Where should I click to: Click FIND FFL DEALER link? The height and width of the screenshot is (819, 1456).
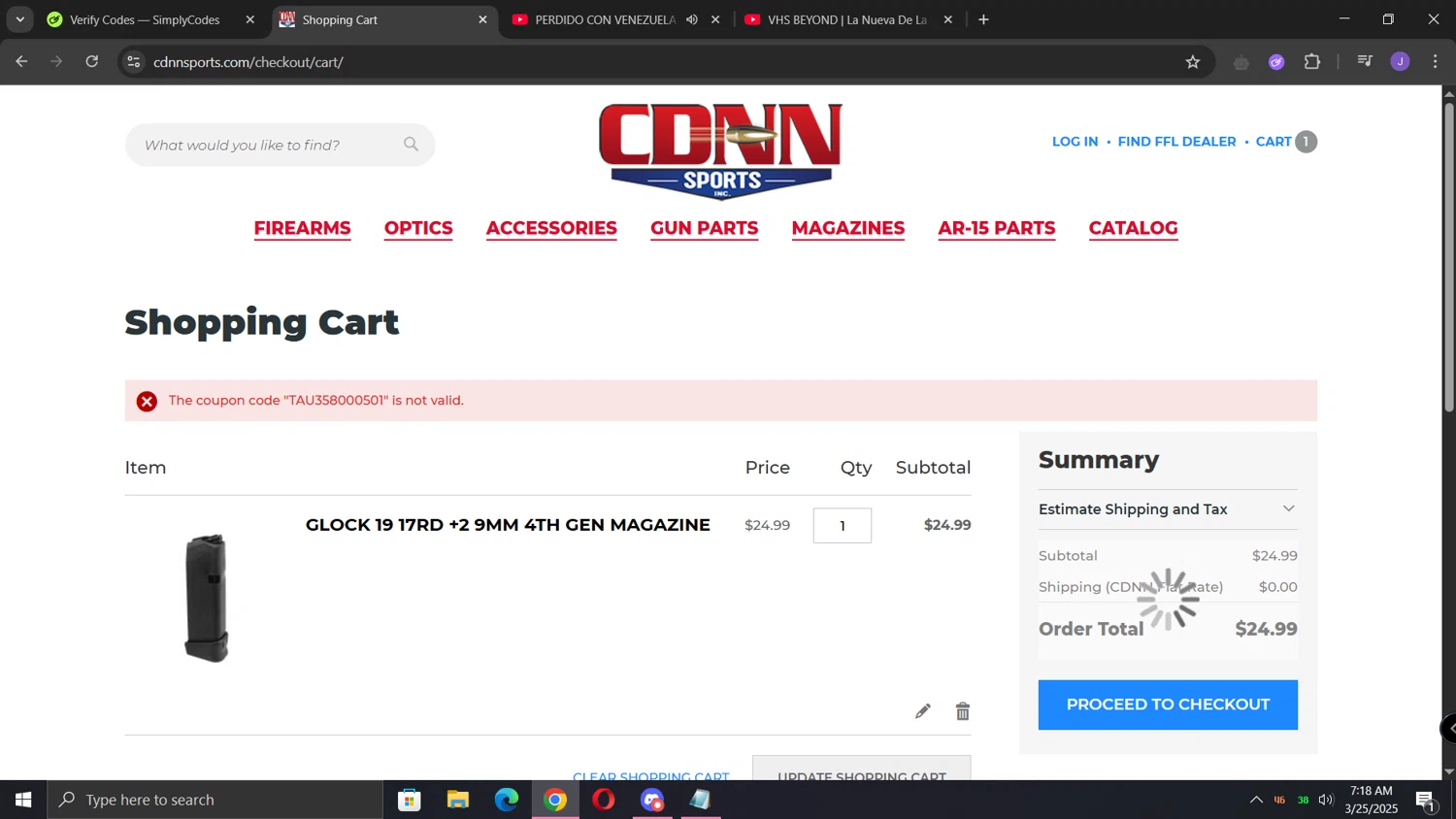1176,142
